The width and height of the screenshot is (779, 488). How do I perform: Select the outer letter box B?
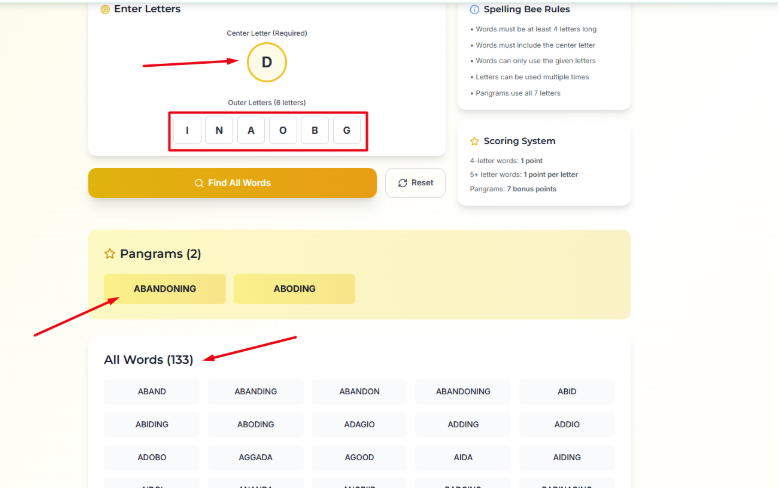(314, 130)
